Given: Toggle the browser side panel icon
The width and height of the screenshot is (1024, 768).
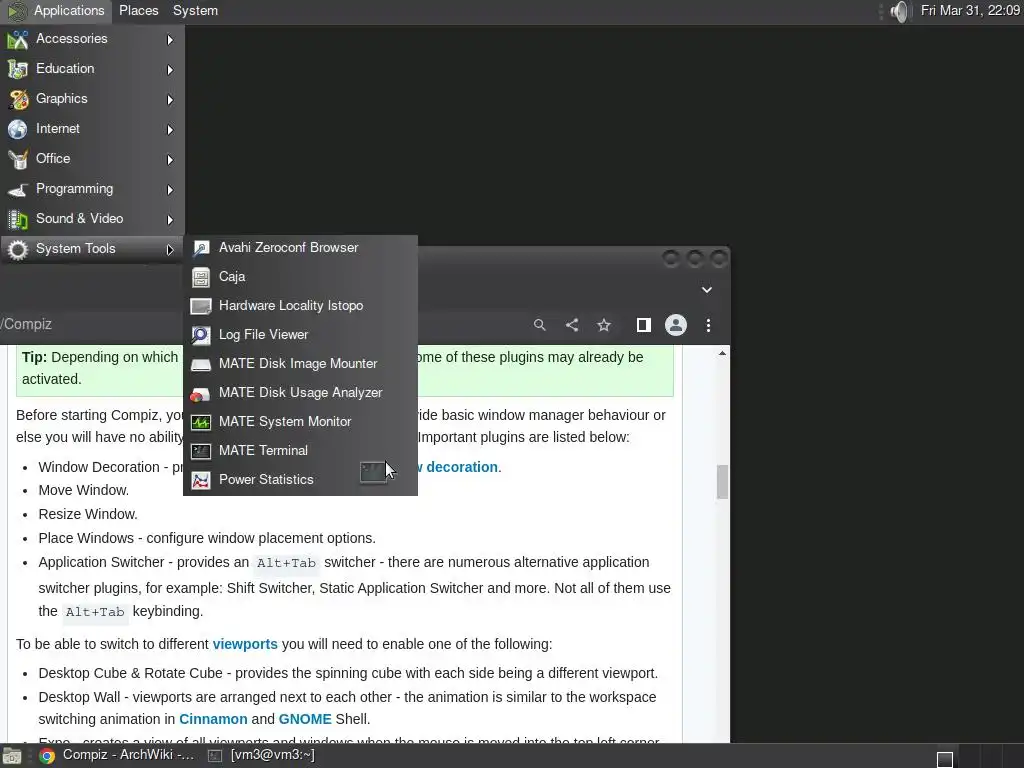Looking at the screenshot, I should point(644,325).
